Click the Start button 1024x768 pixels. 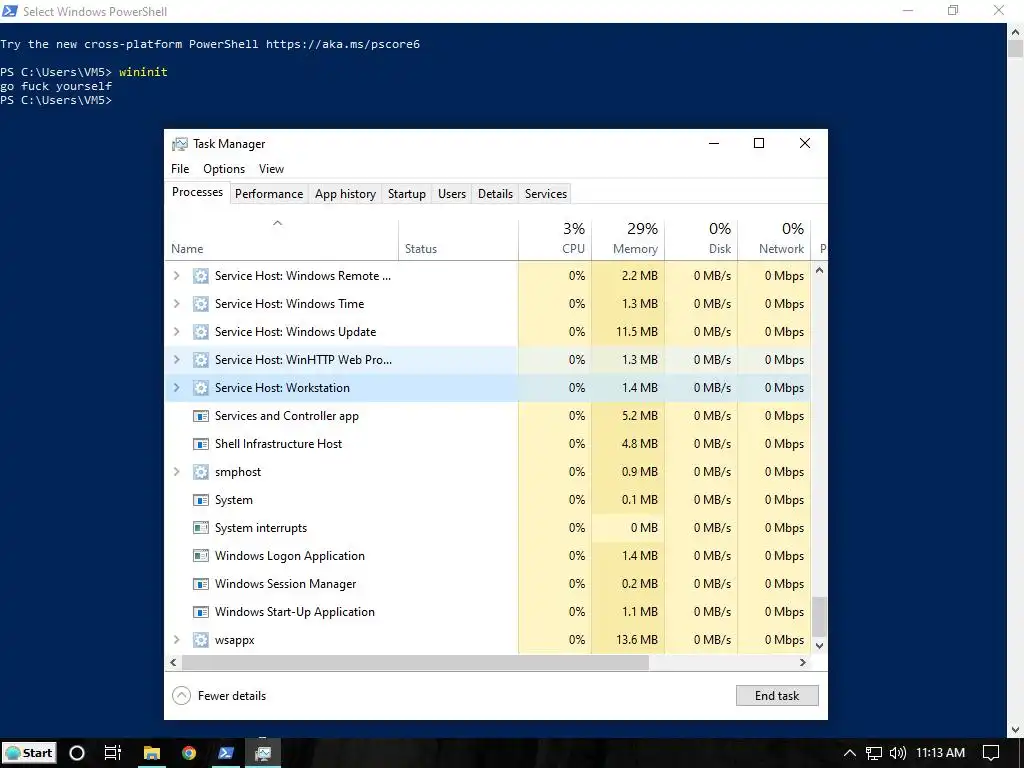click(29, 753)
